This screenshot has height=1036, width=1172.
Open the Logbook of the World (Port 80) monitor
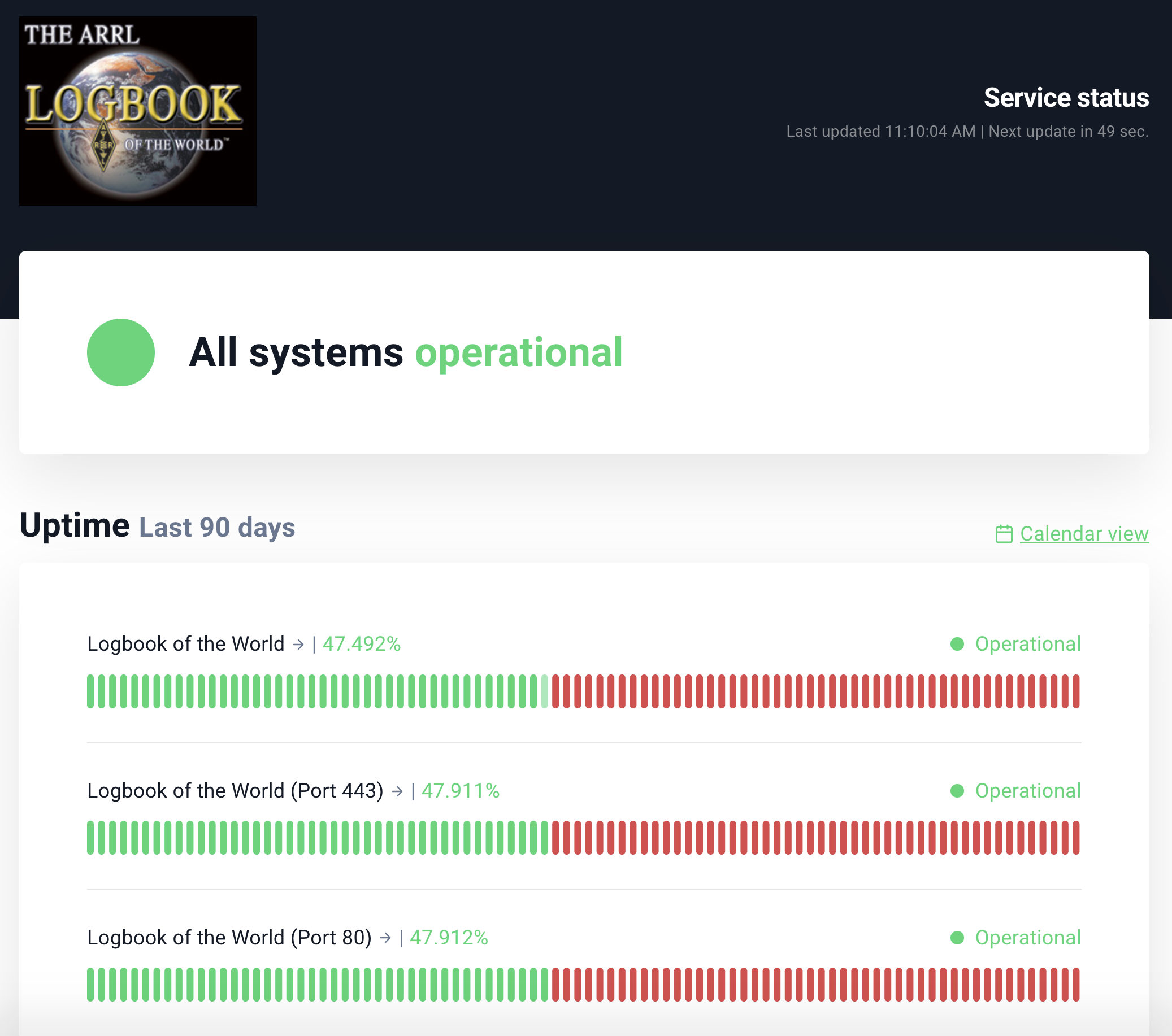(x=229, y=937)
